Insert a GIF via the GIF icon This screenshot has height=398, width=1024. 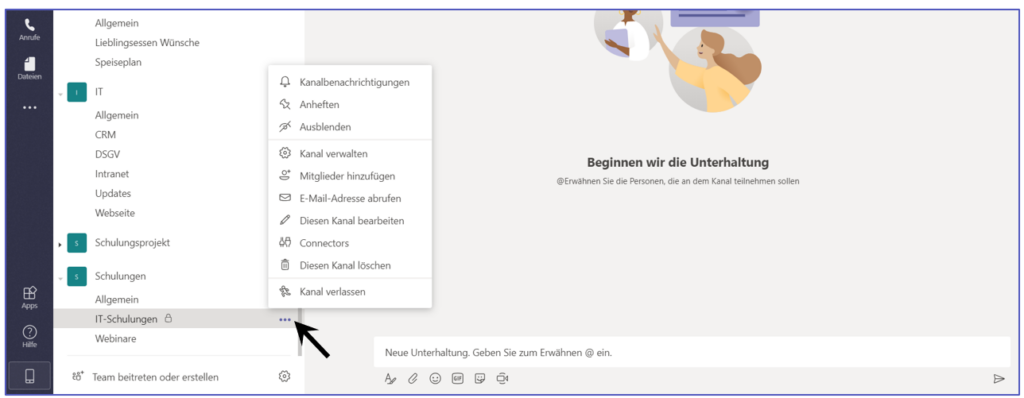457,378
